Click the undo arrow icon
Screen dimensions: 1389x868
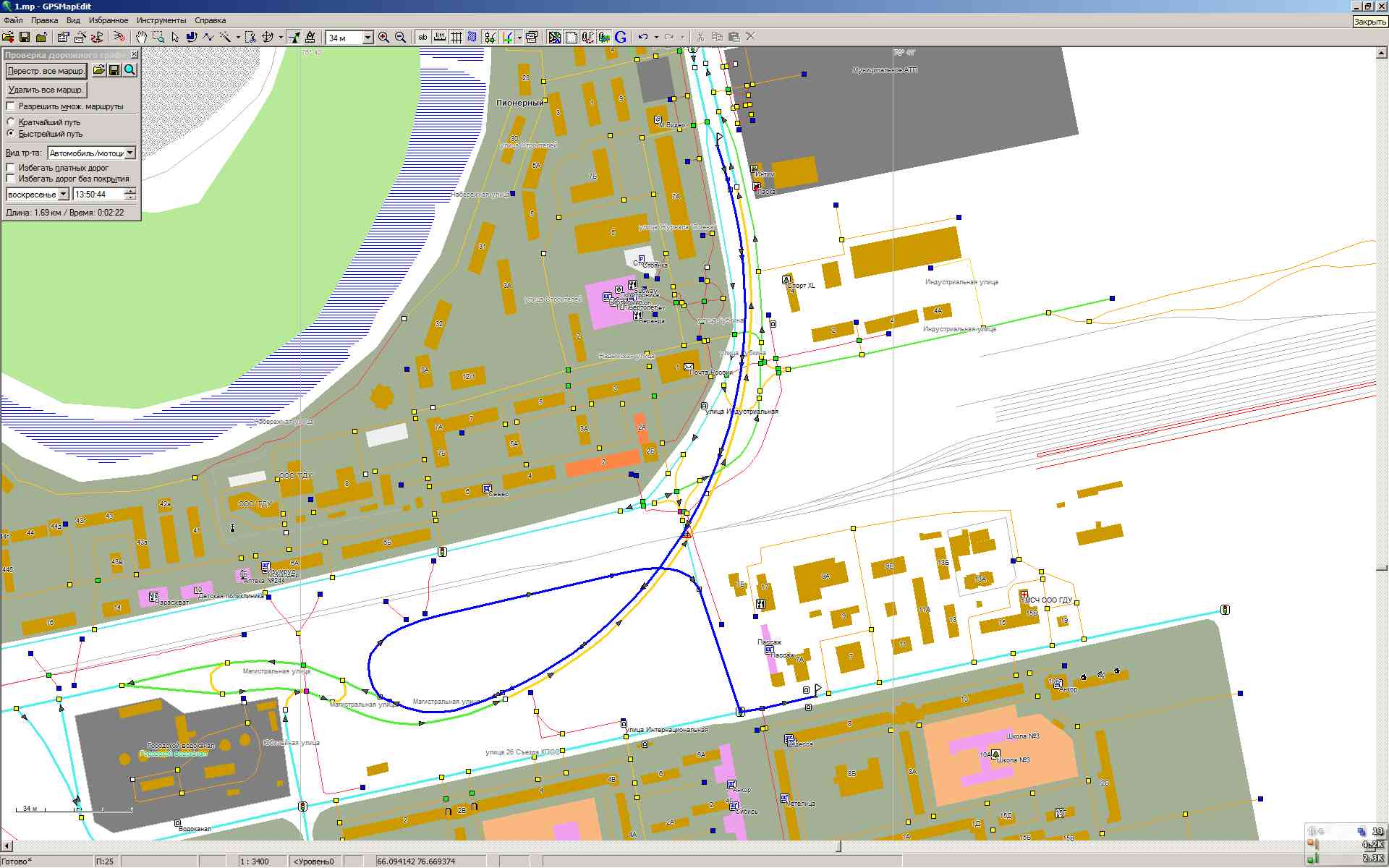[642, 37]
